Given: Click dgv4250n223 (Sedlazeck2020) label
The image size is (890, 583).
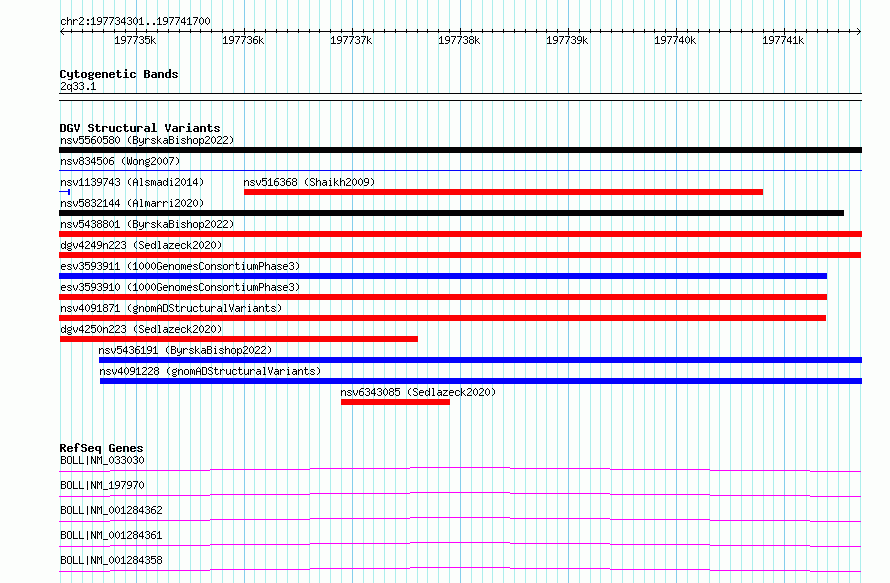Looking at the screenshot, I should pos(141,329).
